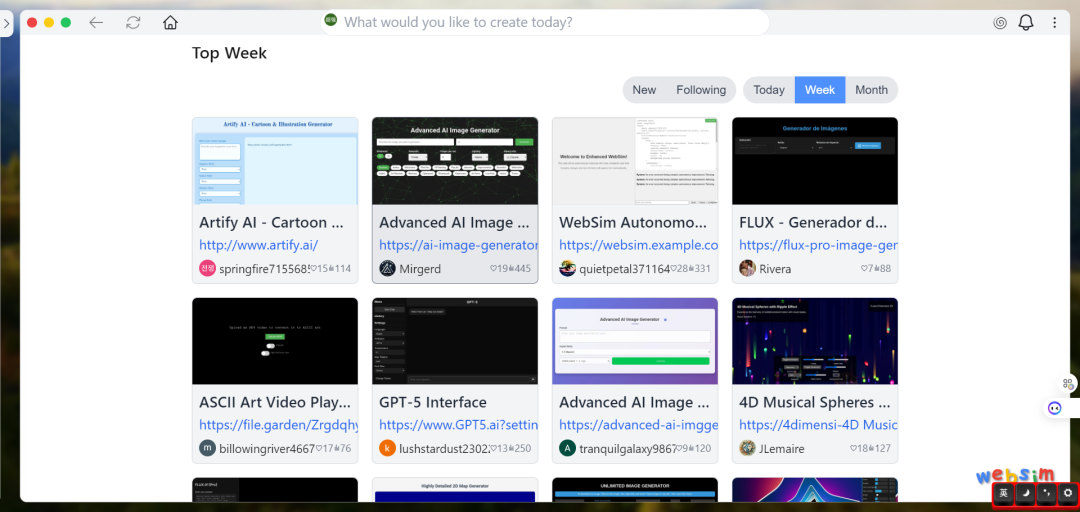Screen dimensions: 1080x512
Task: Click the heart on ASCII Art Video card
Action: [319, 449]
